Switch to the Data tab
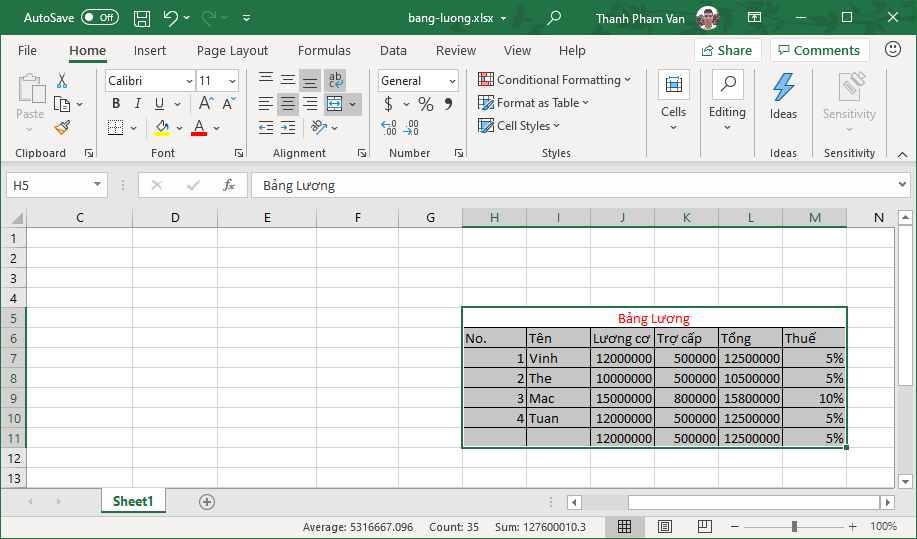 coord(393,50)
